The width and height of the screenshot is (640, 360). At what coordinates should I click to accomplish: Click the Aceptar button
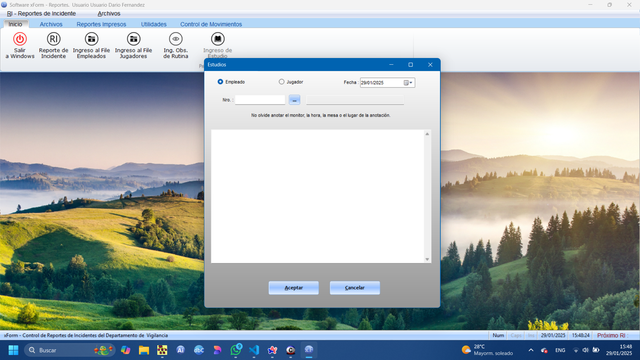293,288
